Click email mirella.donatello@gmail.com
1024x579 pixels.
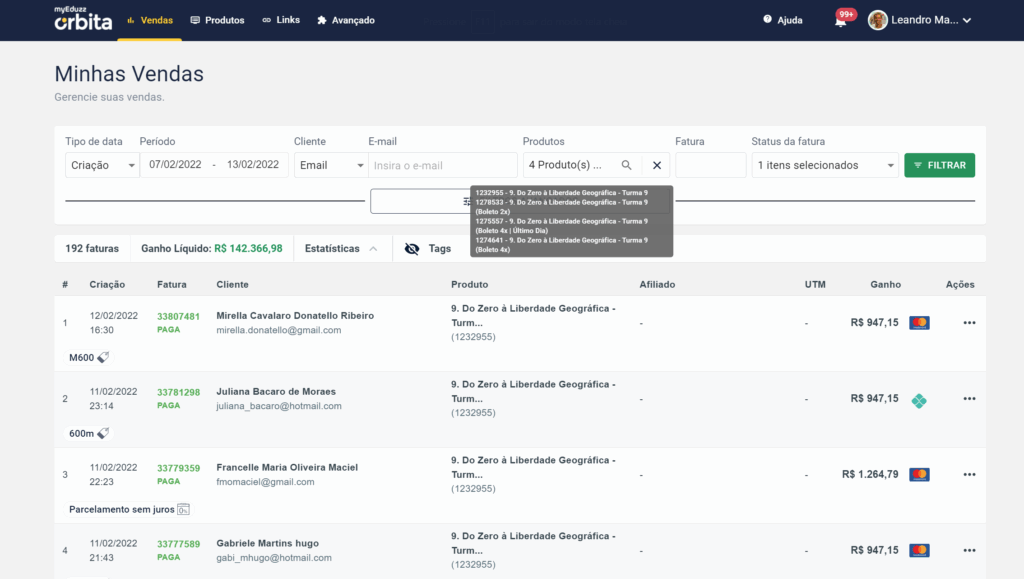pos(279,330)
